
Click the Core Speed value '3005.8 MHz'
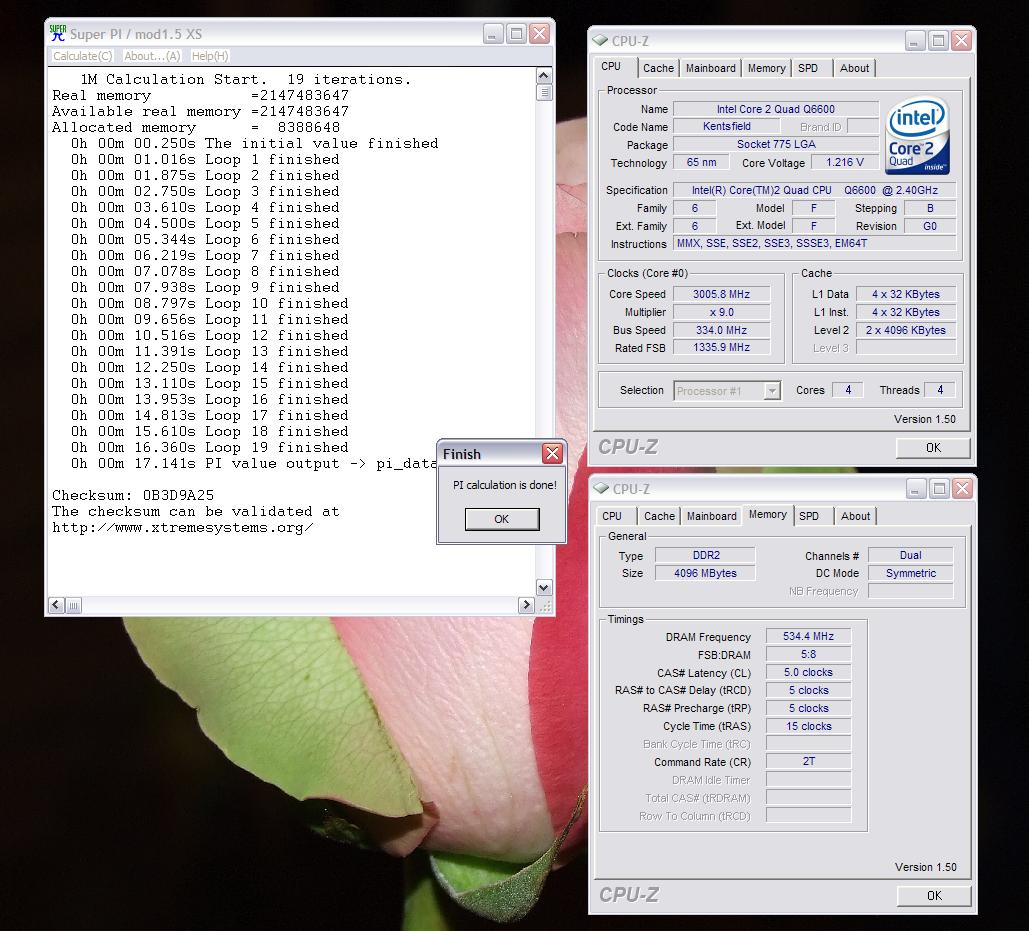721,294
